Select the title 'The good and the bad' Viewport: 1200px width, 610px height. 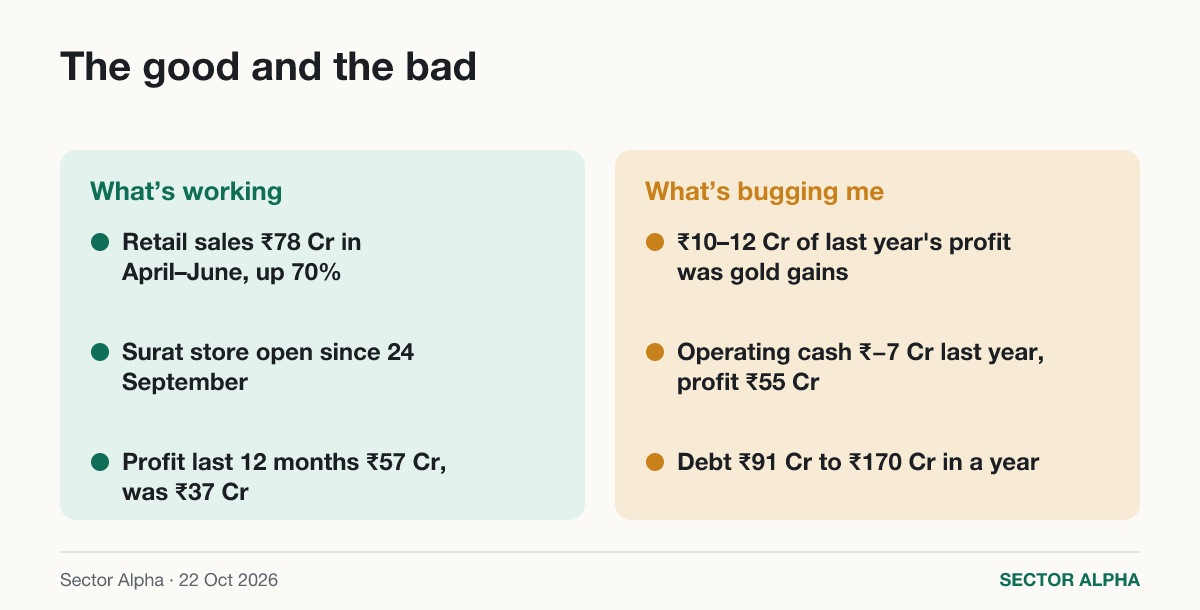point(268,67)
